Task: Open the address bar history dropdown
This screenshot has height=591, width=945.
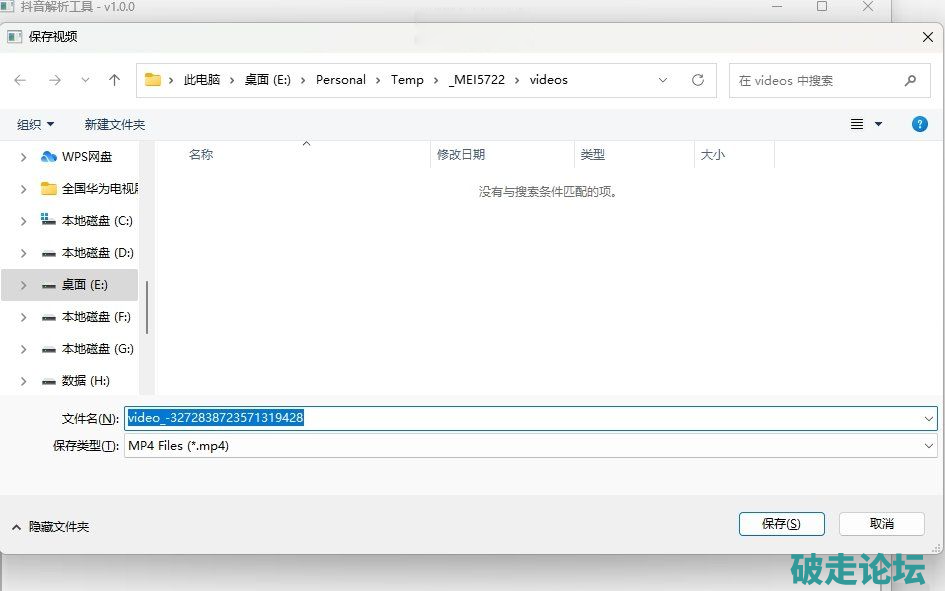Action: pyautogui.click(x=664, y=80)
